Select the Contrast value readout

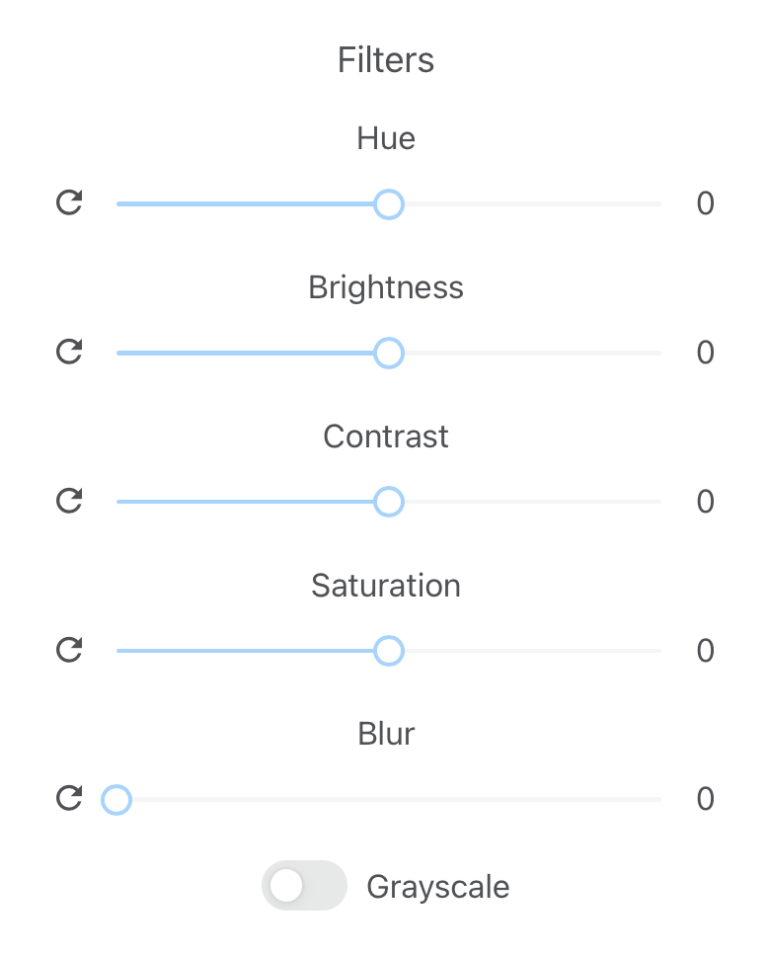(x=705, y=502)
